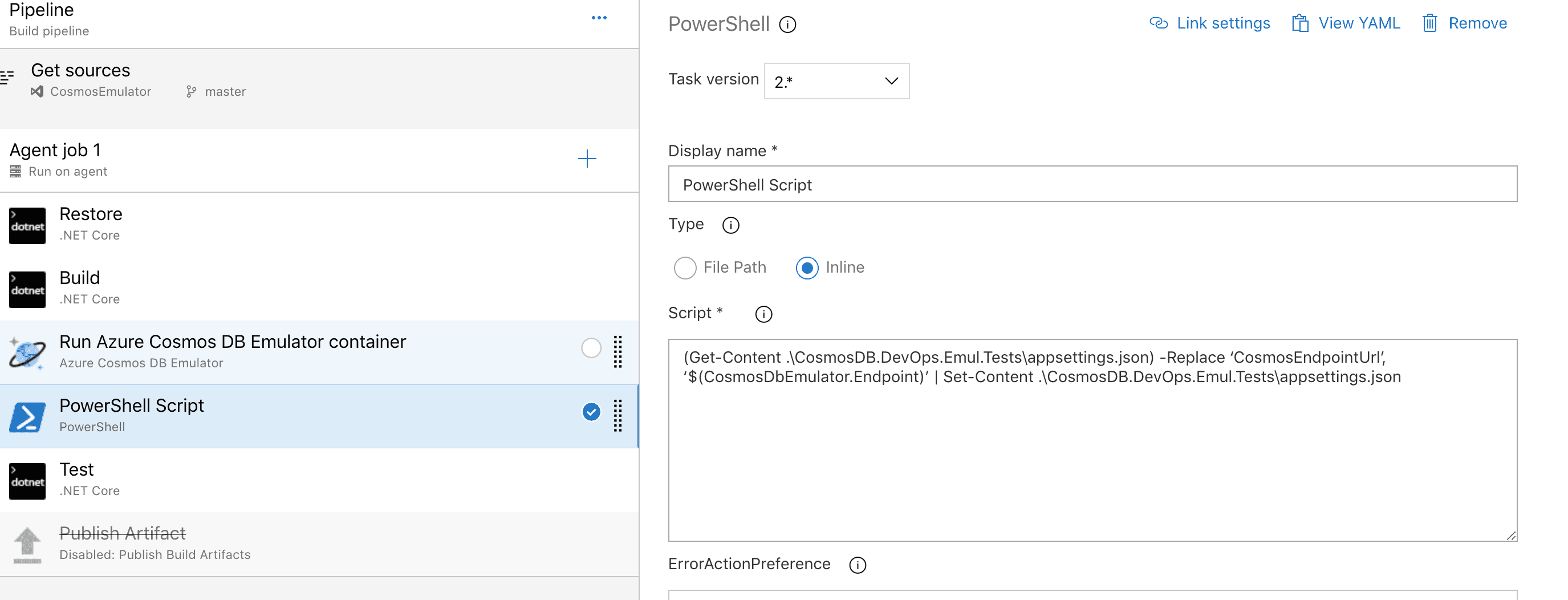The width and height of the screenshot is (1568, 600).
Task: Click the Display name input field
Action: click(1092, 184)
